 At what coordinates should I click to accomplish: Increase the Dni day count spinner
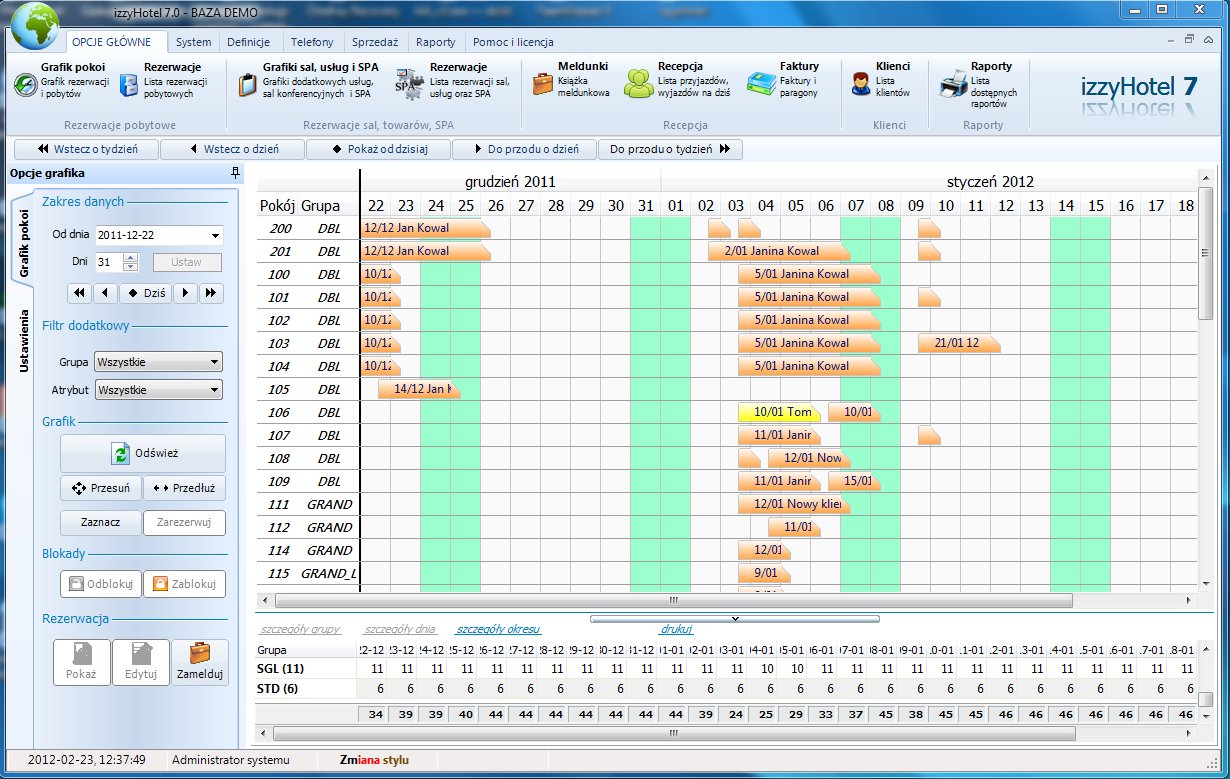pos(130,258)
